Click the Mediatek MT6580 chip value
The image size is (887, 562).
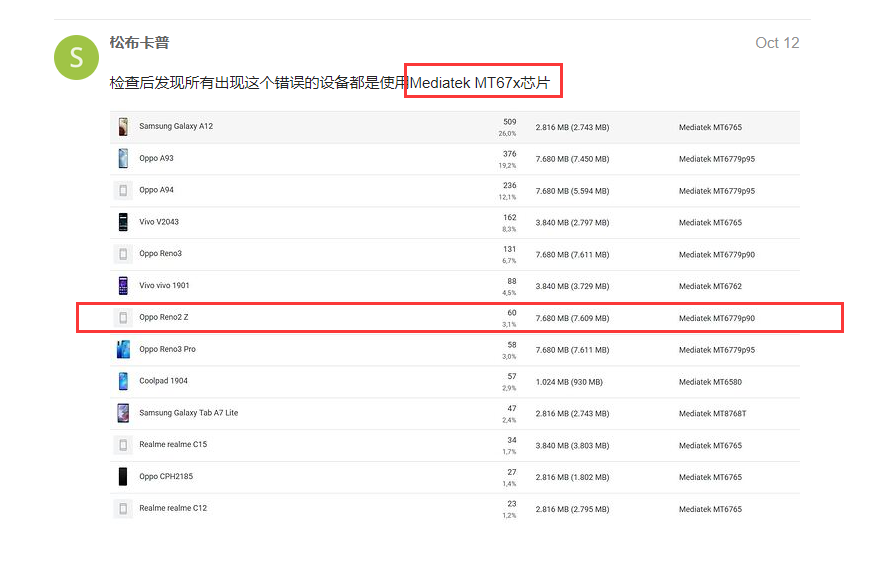coord(710,382)
